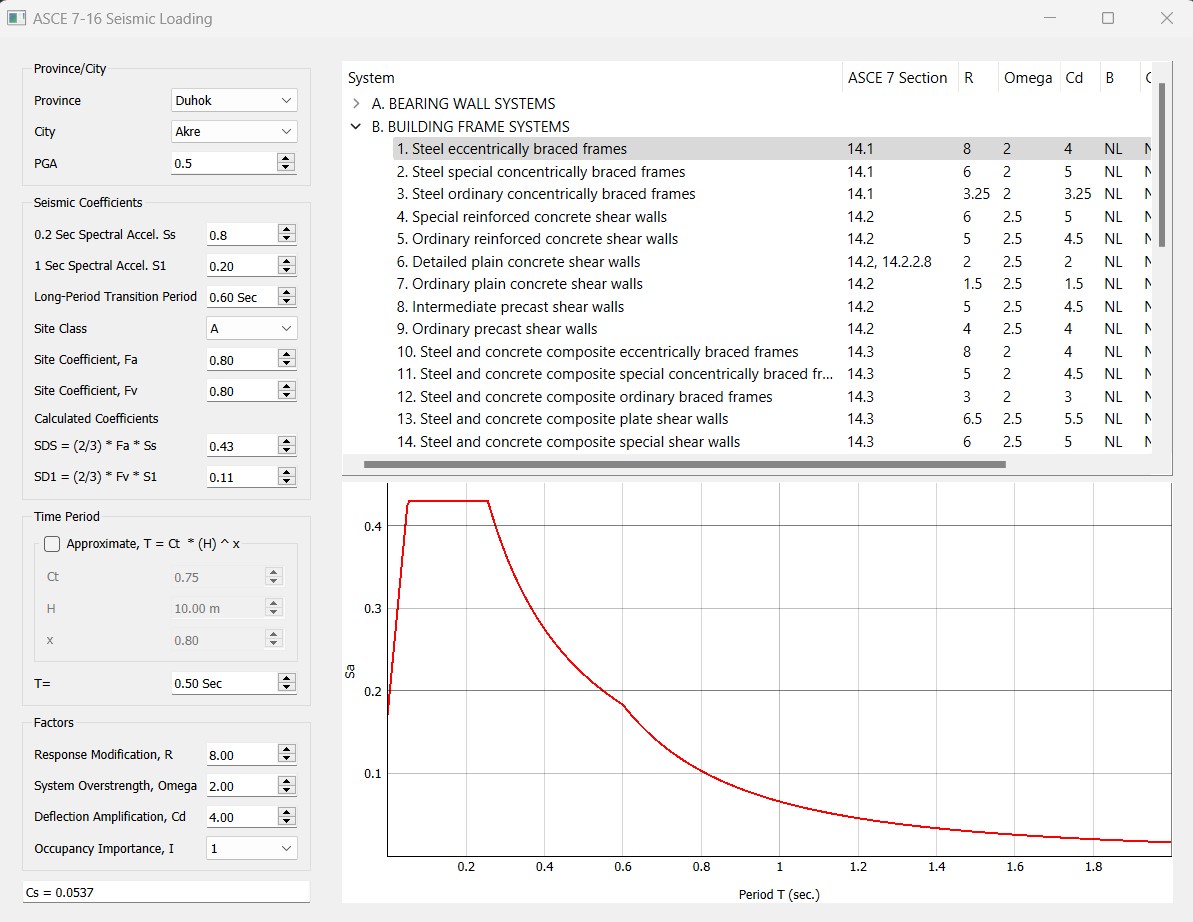Select composite eccentrically braced frames row

[771, 351]
